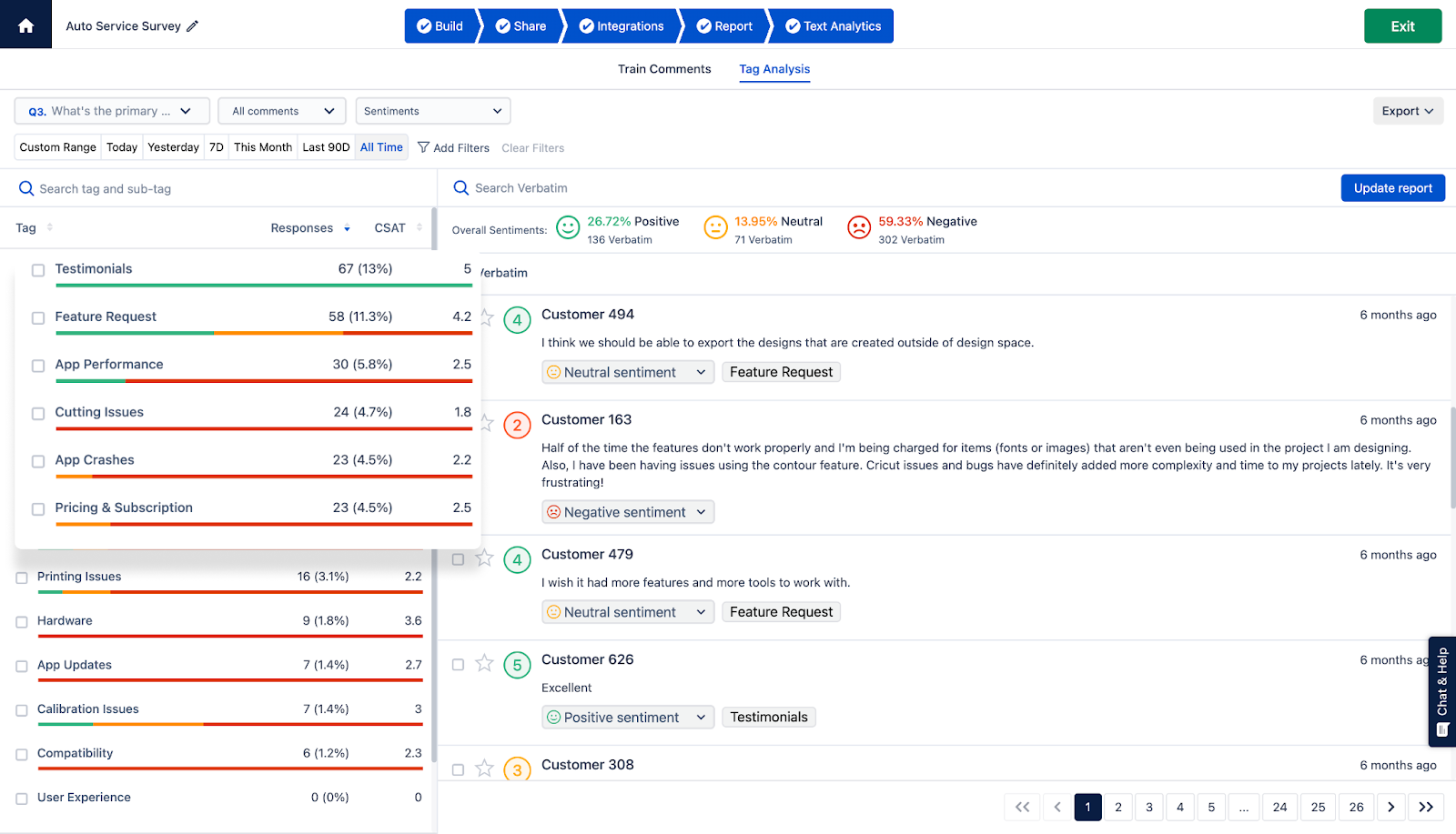Go to the next page arrow
The height and width of the screenshot is (834, 1456).
[1390, 807]
